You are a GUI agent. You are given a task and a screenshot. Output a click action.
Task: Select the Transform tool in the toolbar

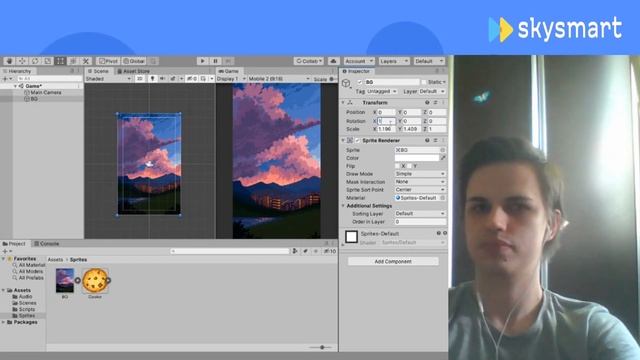tap(73, 61)
